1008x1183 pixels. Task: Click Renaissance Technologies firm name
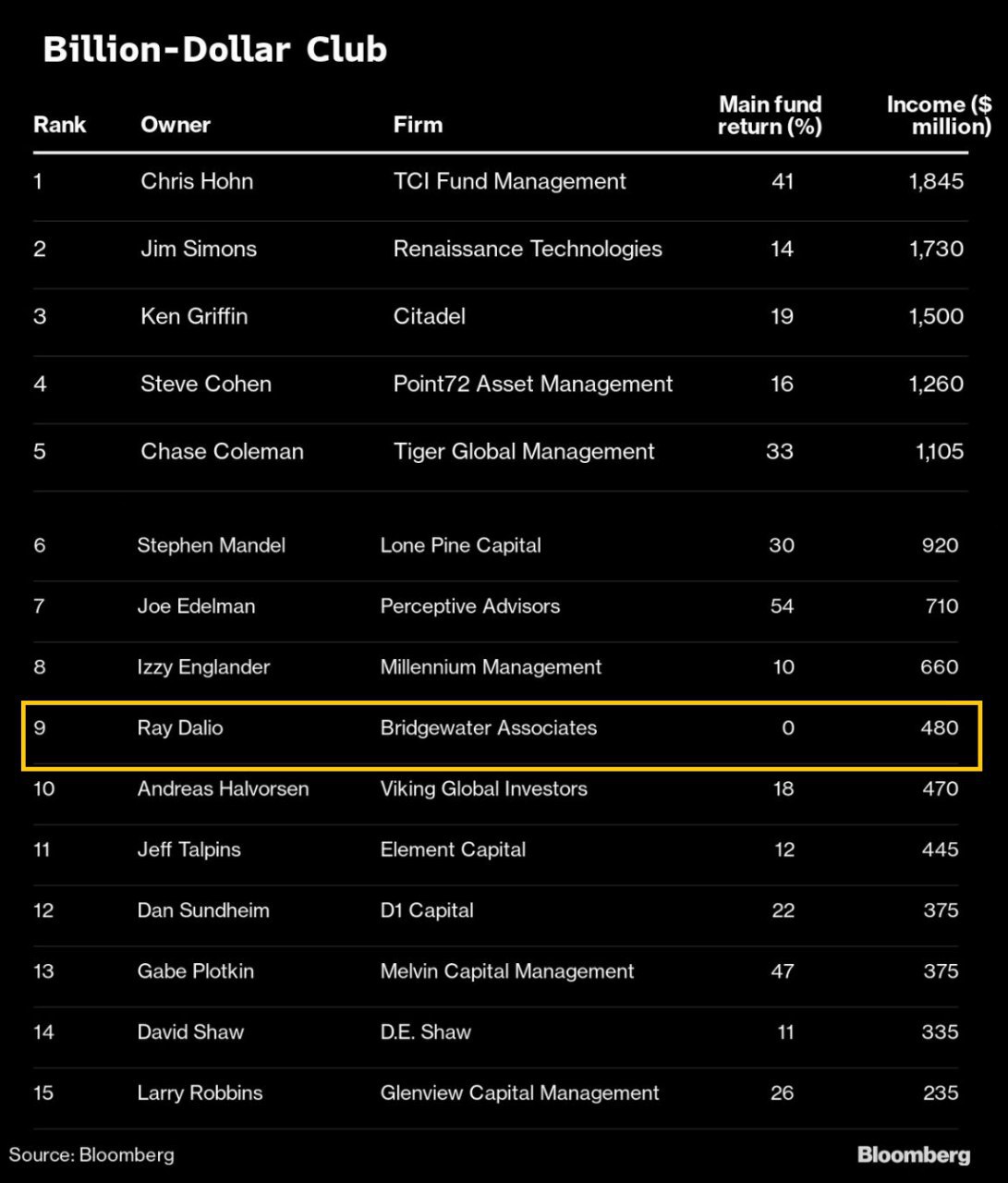528,249
